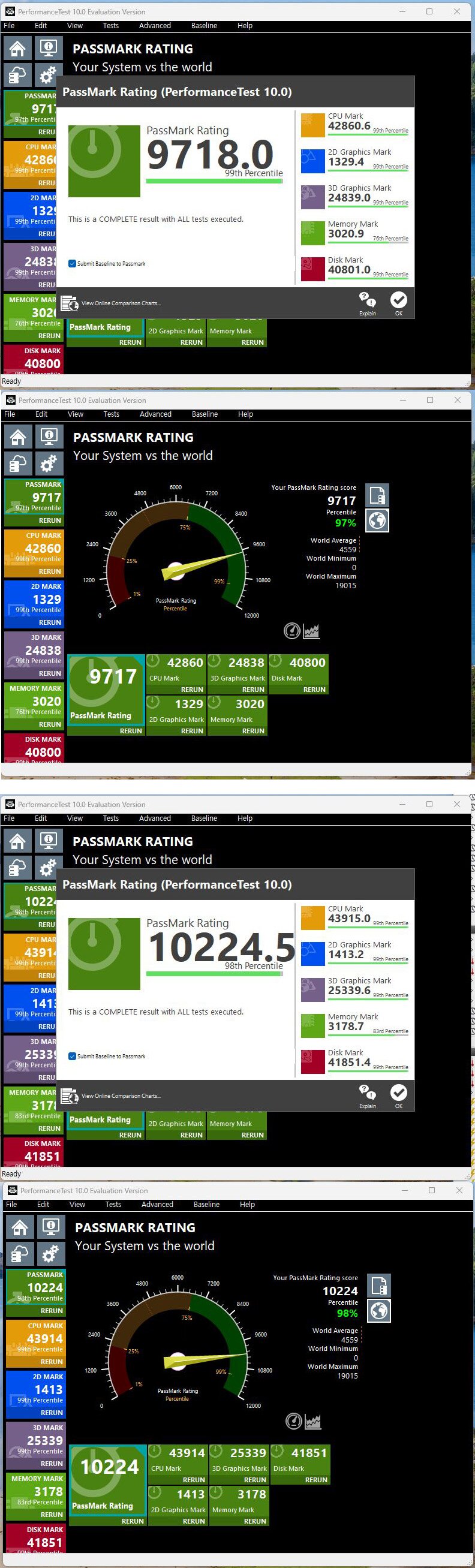Open cloud baseline icon in 10224 gauge window
This screenshot has height=1568, width=475.
click(x=20, y=1253)
